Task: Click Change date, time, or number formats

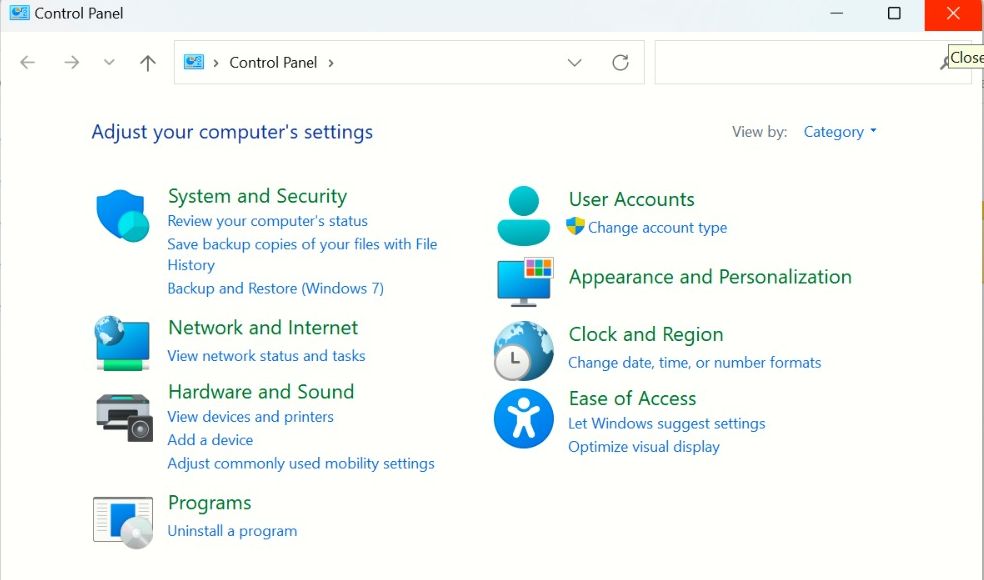Action: coord(695,363)
